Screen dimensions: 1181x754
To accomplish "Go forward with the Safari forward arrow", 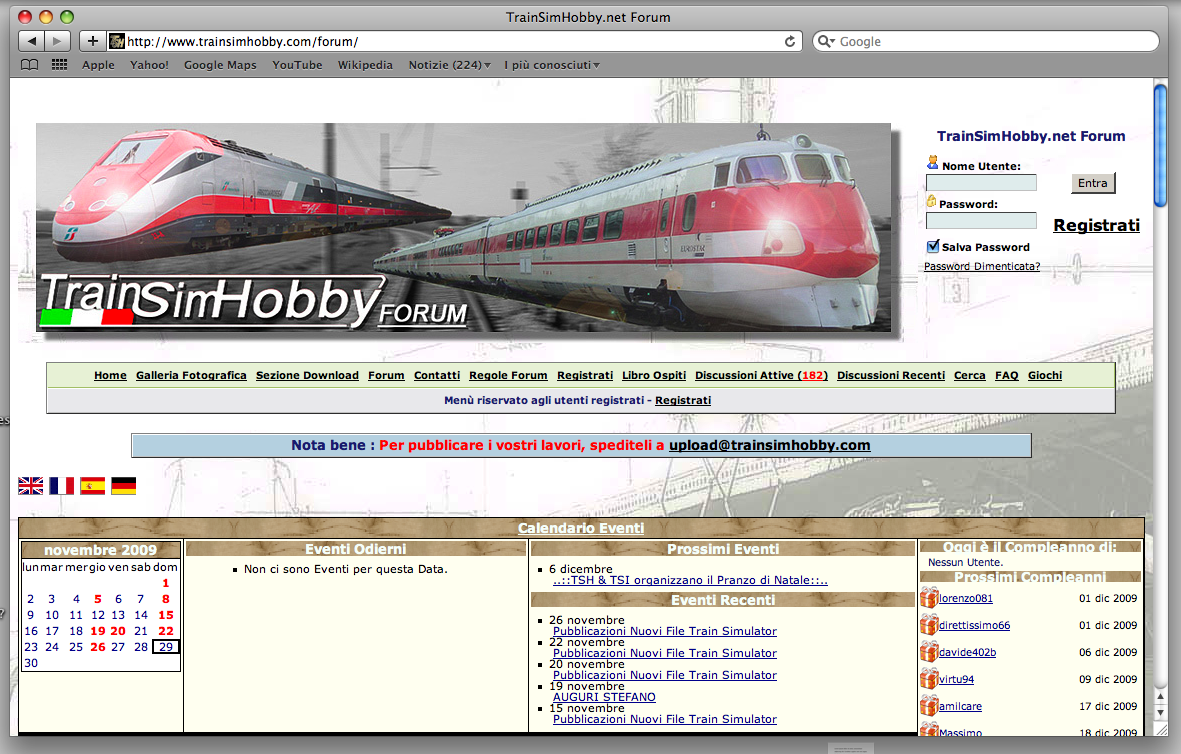I will [58, 41].
